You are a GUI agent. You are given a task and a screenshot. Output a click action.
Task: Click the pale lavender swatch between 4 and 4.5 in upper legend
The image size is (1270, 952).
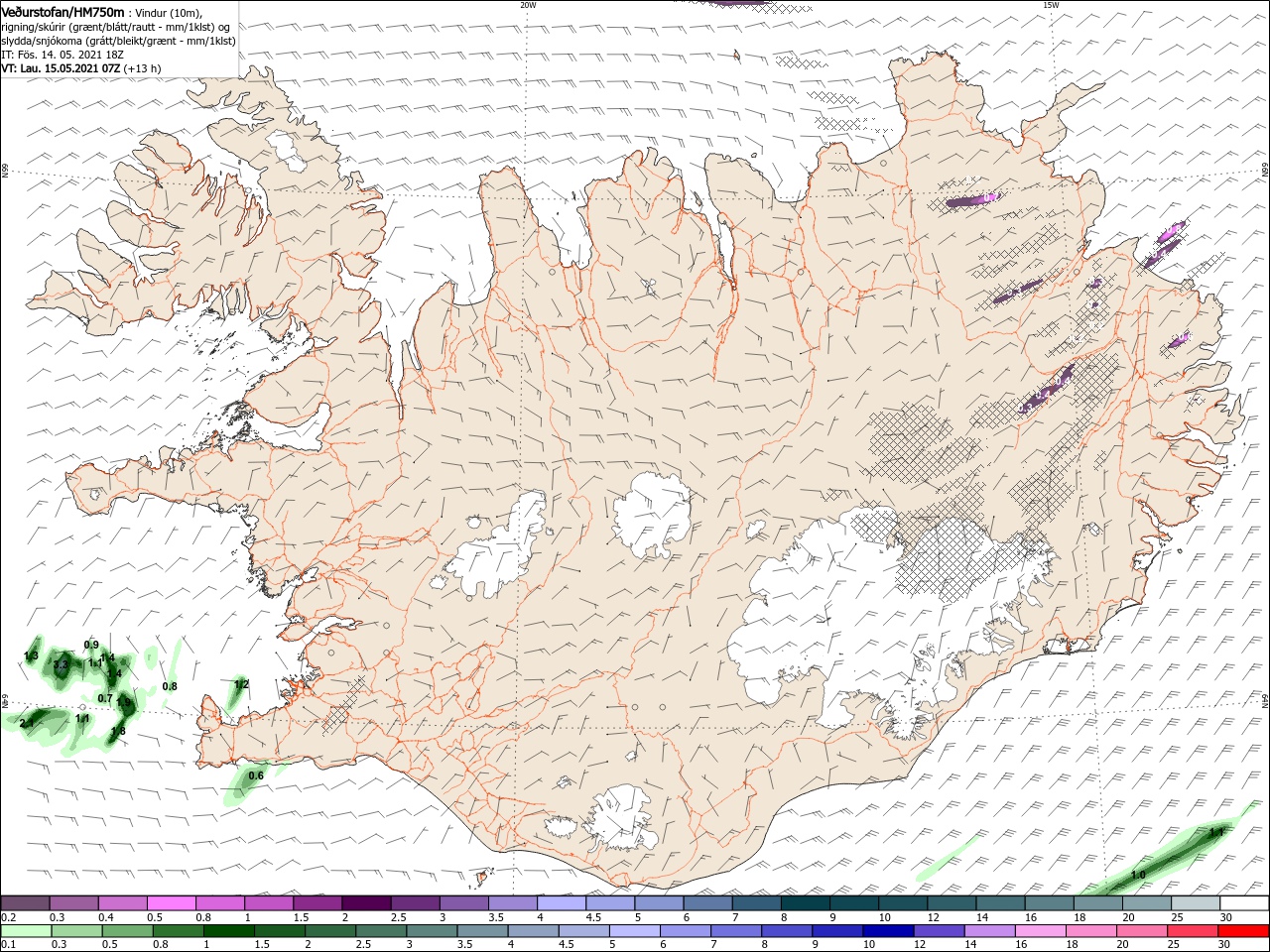click(x=561, y=903)
